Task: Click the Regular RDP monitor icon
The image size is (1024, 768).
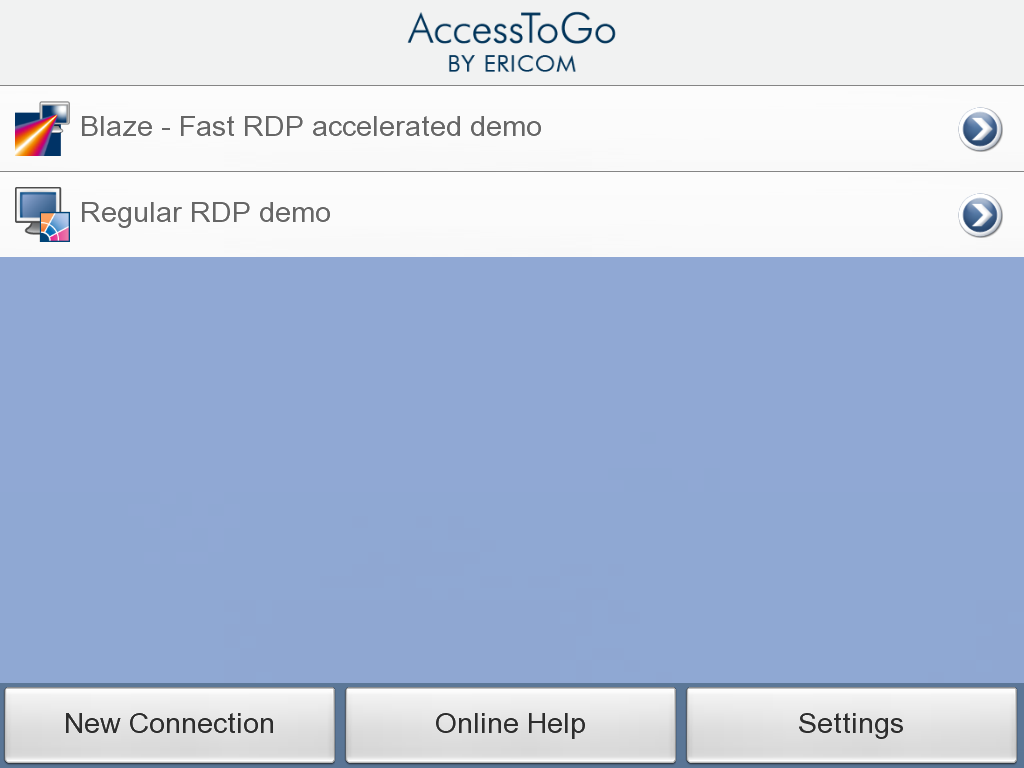Action: [42, 214]
